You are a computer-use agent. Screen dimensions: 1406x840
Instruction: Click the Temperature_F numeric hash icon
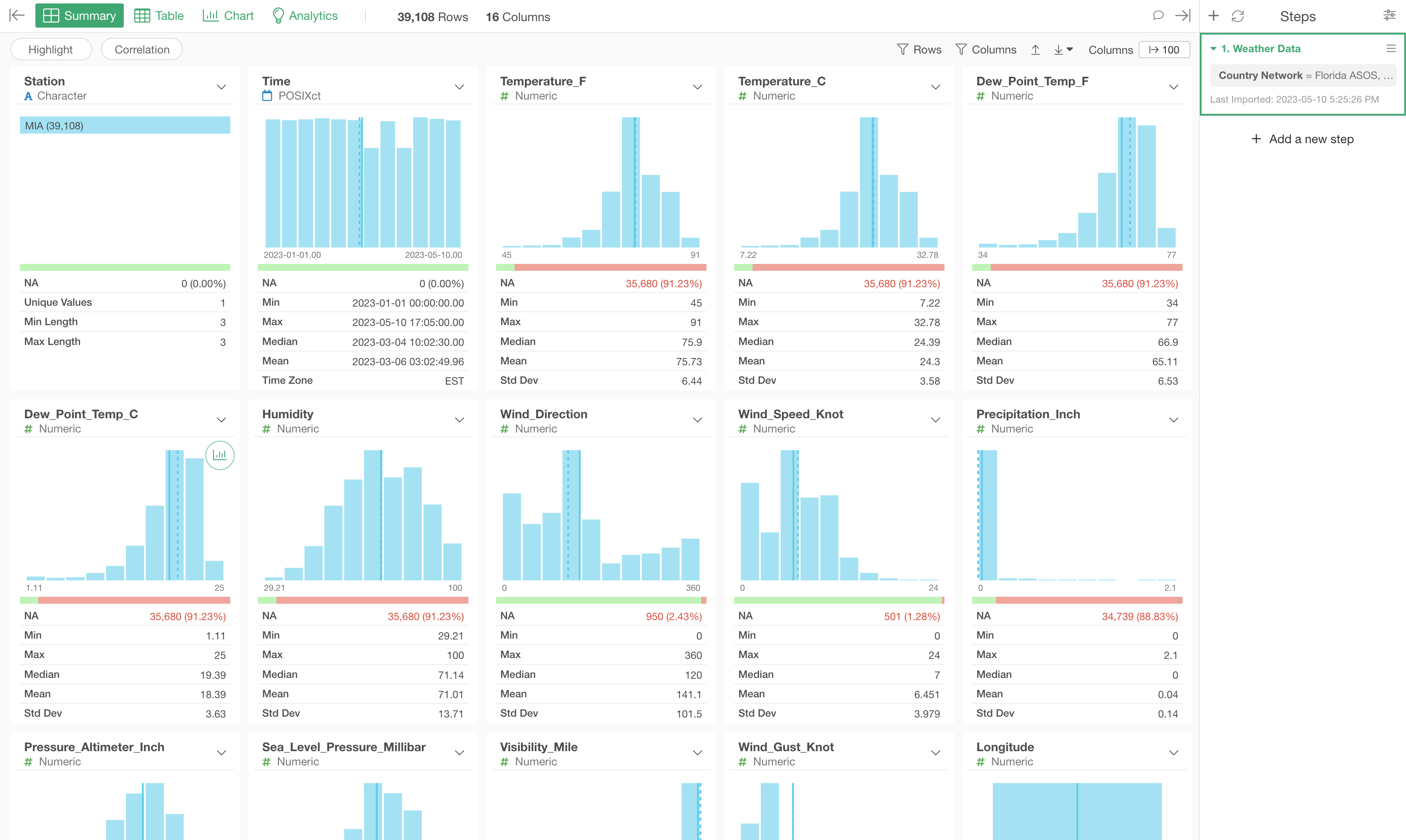[505, 96]
